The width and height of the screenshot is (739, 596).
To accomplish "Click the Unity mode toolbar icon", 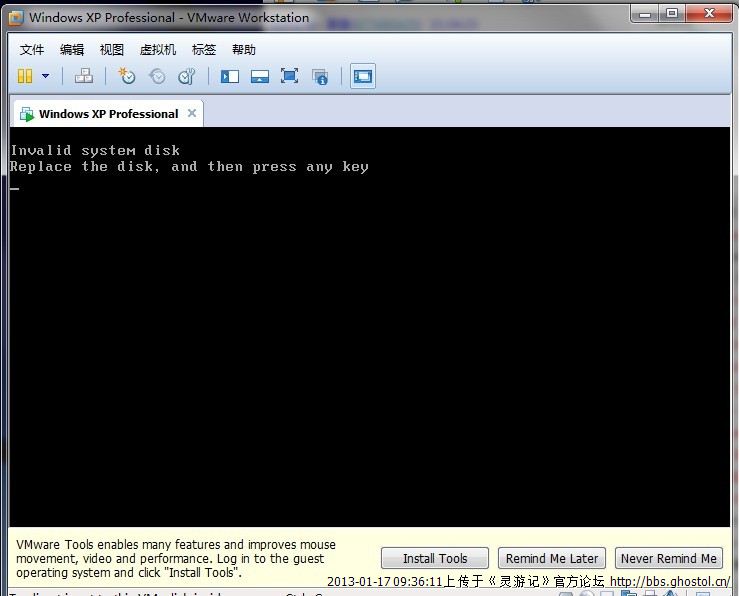I will click(320, 76).
